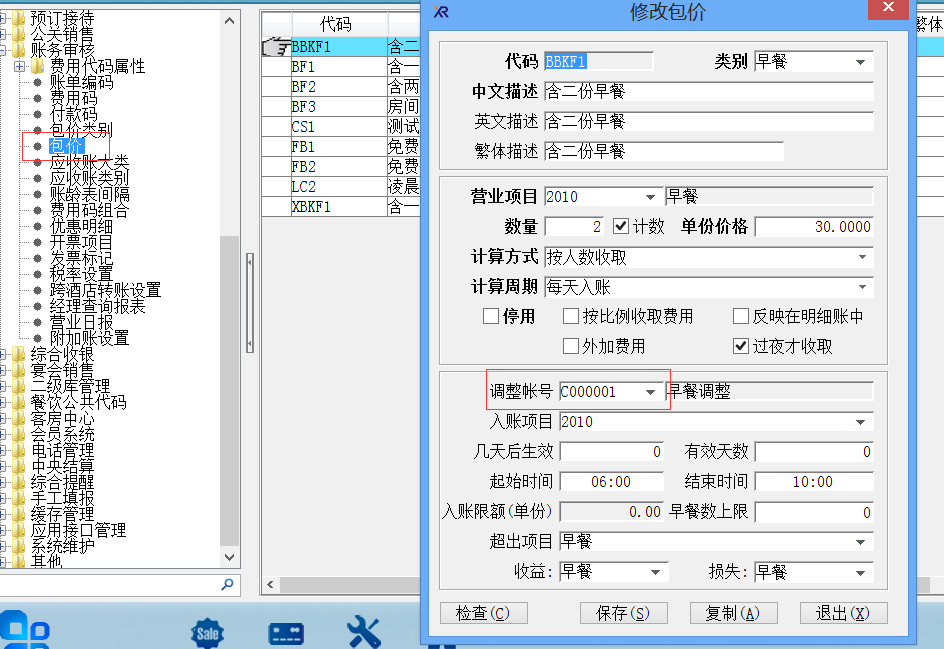Click the 综合收银 folder icon
The image size is (944, 649).
[x=19, y=354]
